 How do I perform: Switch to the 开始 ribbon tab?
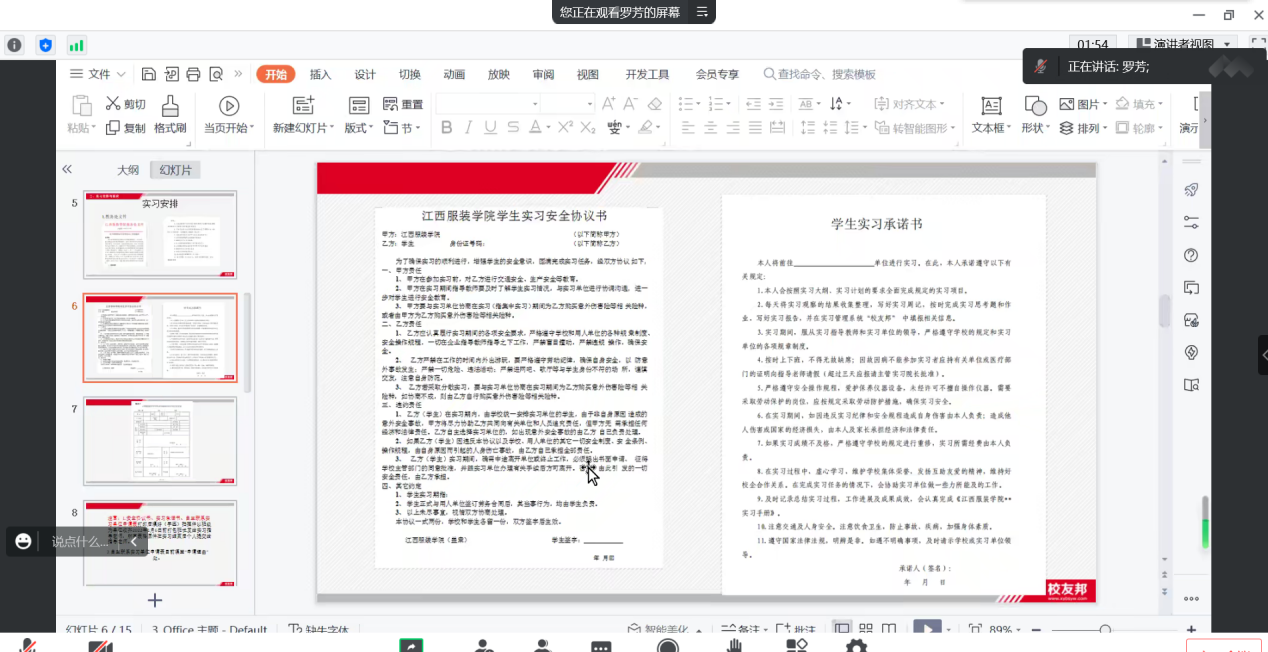tap(276, 74)
